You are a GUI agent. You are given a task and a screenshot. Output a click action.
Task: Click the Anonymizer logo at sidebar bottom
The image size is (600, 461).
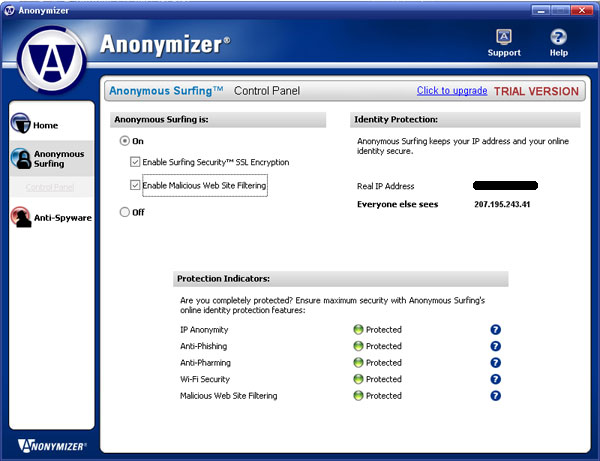pos(52,446)
